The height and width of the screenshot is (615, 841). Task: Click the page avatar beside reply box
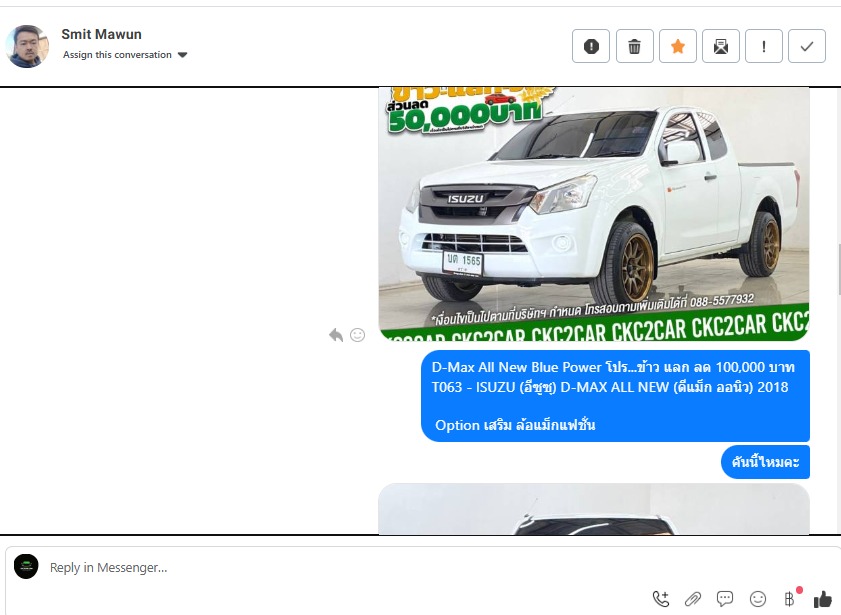26,566
